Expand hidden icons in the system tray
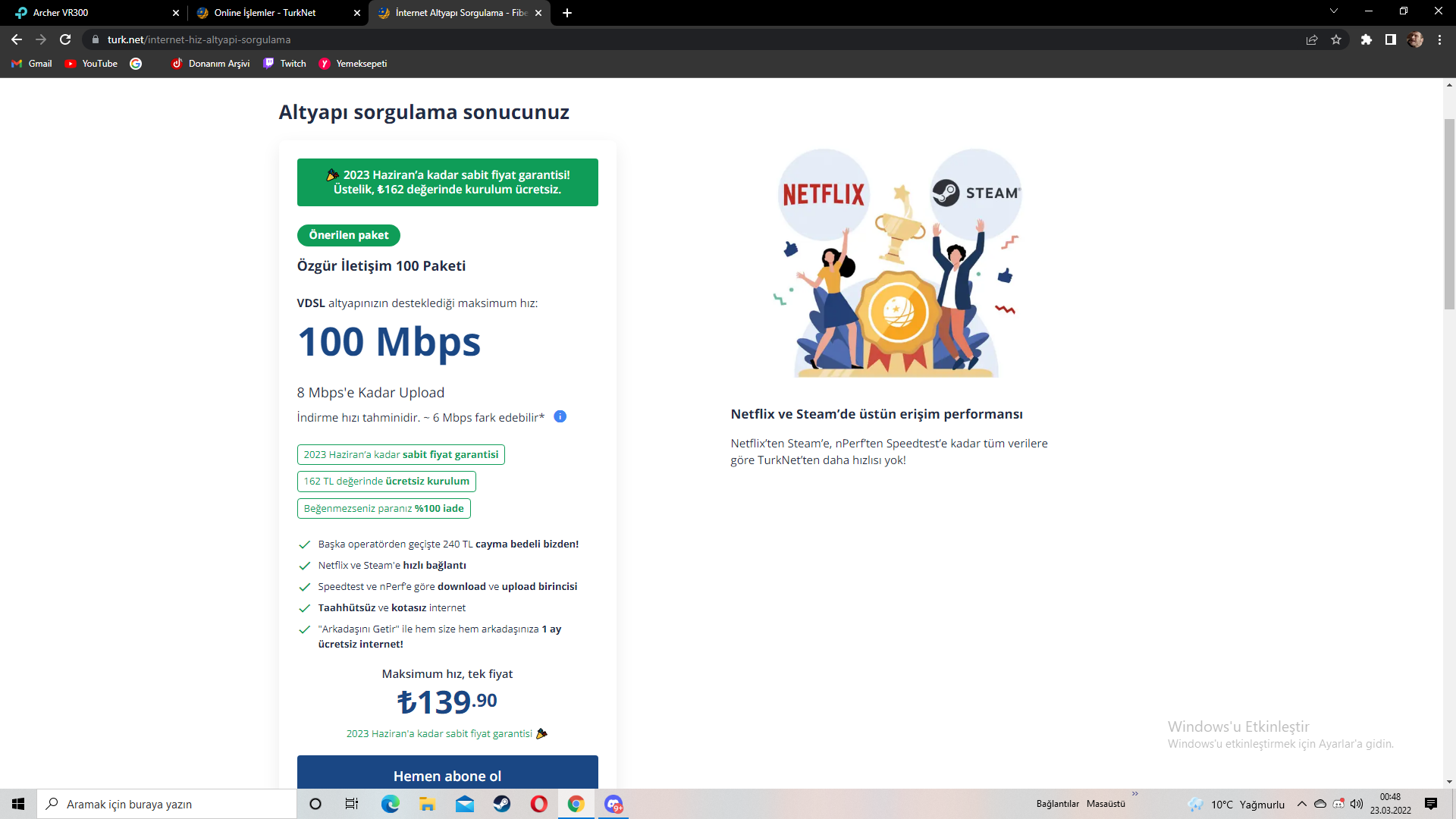 1301,804
